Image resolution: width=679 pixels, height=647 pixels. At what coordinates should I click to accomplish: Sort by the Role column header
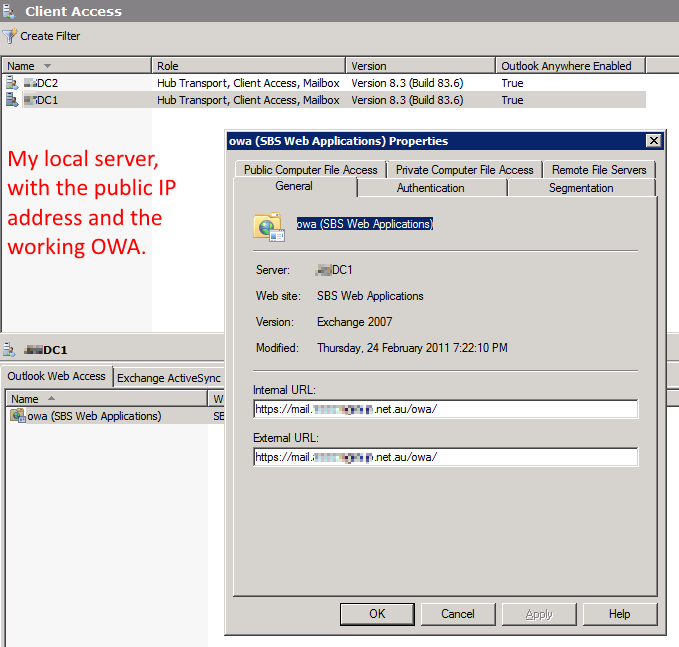click(x=249, y=66)
